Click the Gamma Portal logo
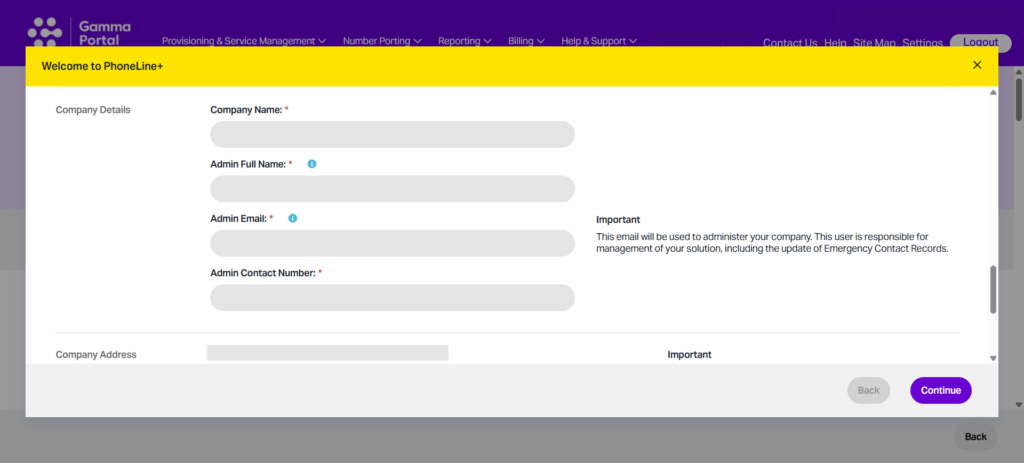The height and width of the screenshot is (463, 1024). pos(79,33)
